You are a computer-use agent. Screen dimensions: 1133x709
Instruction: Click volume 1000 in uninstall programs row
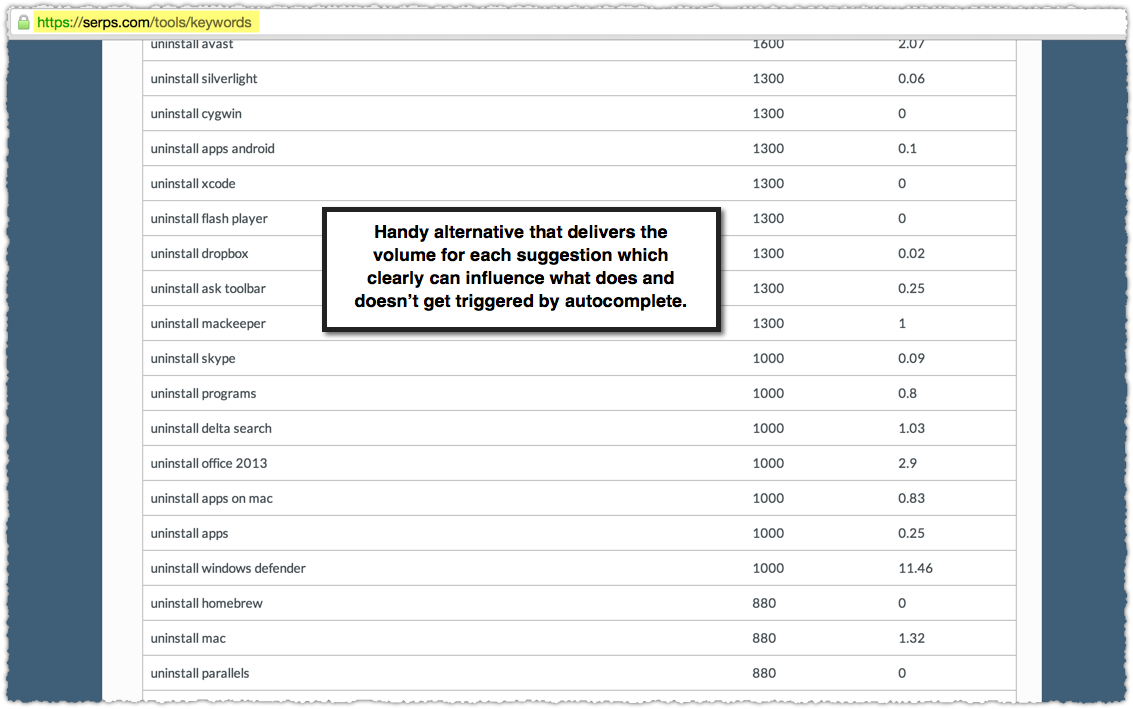pos(768,393)
